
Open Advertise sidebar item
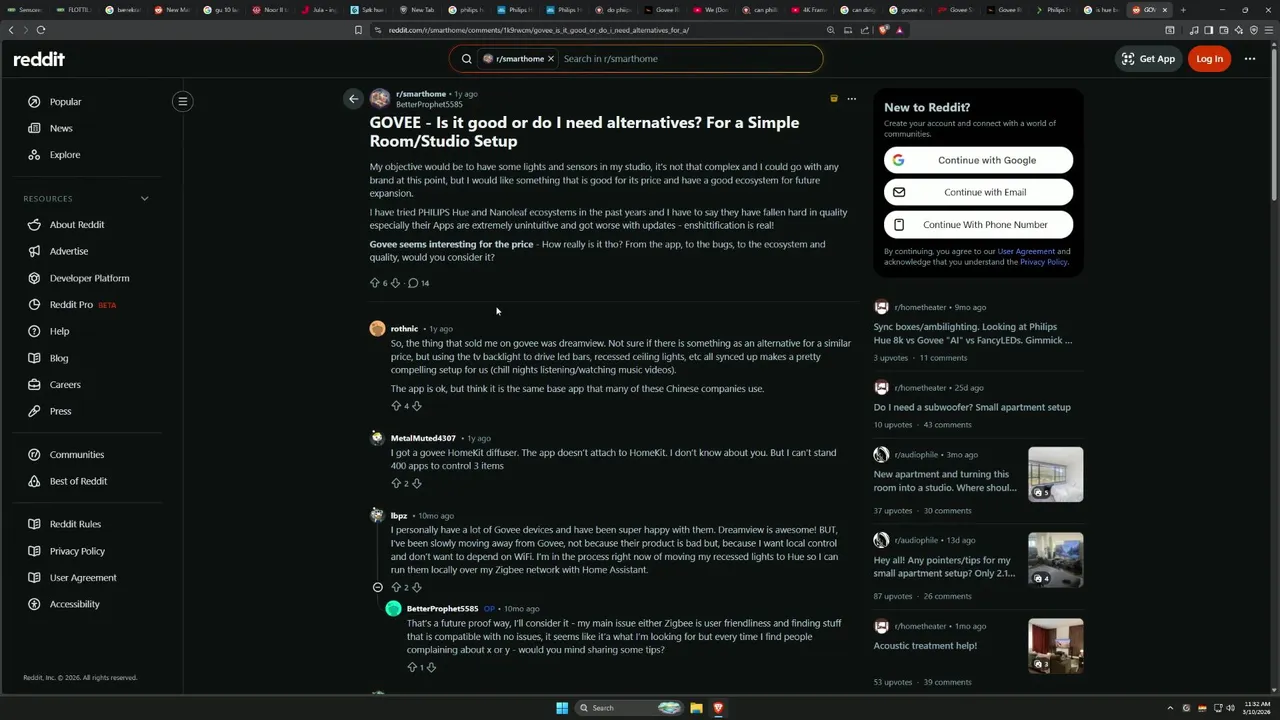tap(69, 251)
